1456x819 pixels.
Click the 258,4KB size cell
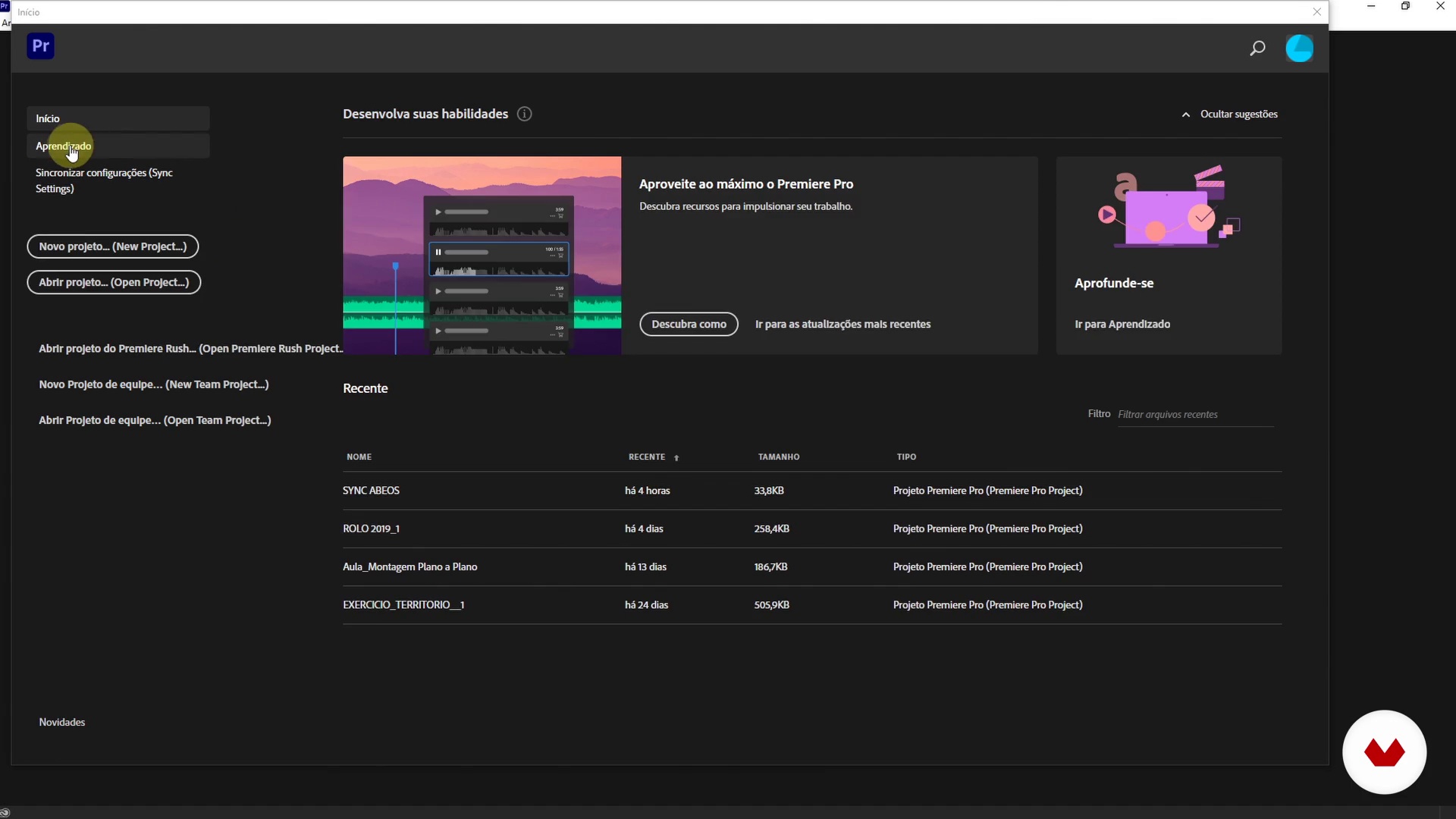pyautogui.click(x=771, y=529)
